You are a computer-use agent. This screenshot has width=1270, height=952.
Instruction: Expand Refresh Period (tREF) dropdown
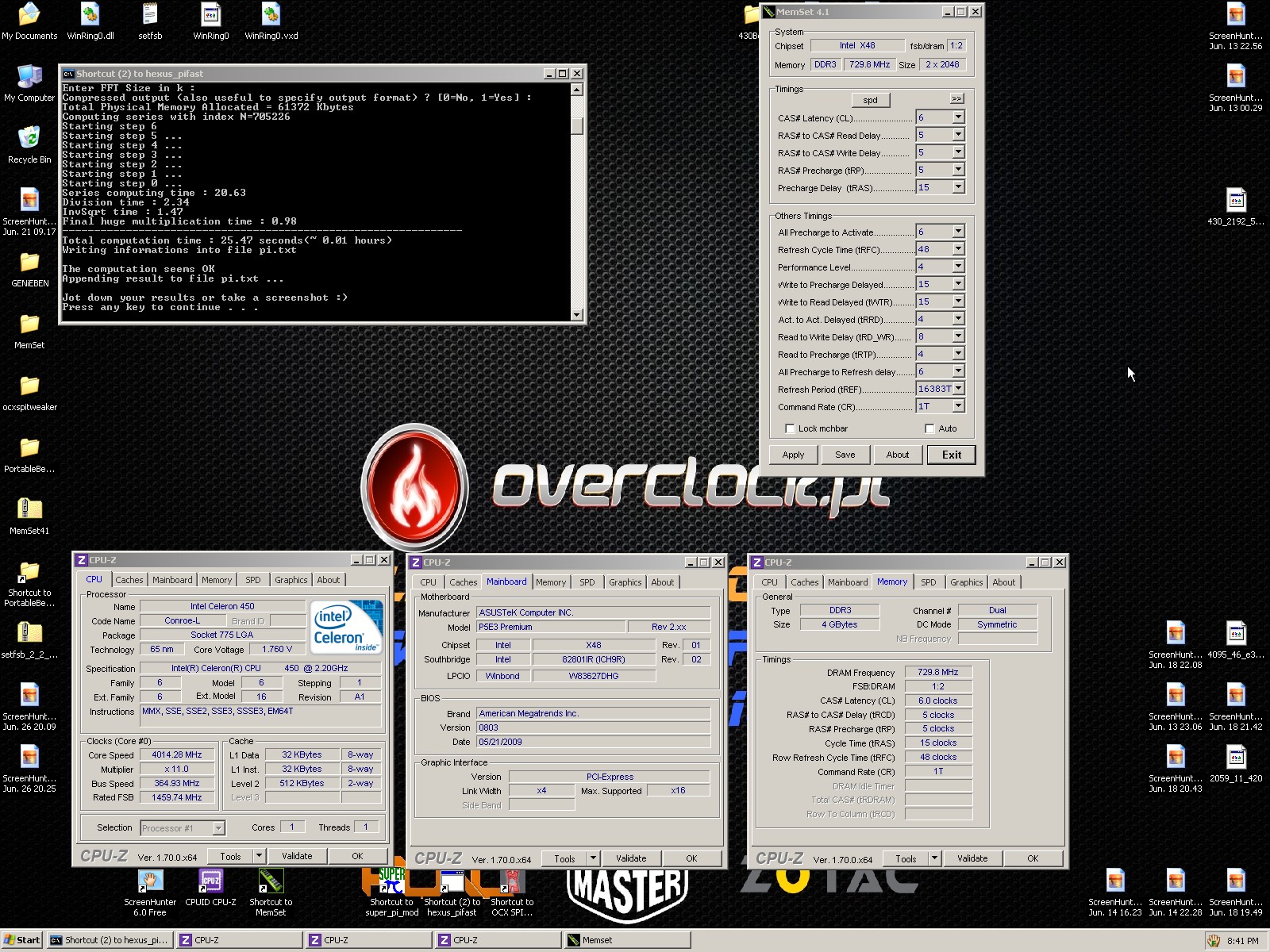tap(958, 389)
